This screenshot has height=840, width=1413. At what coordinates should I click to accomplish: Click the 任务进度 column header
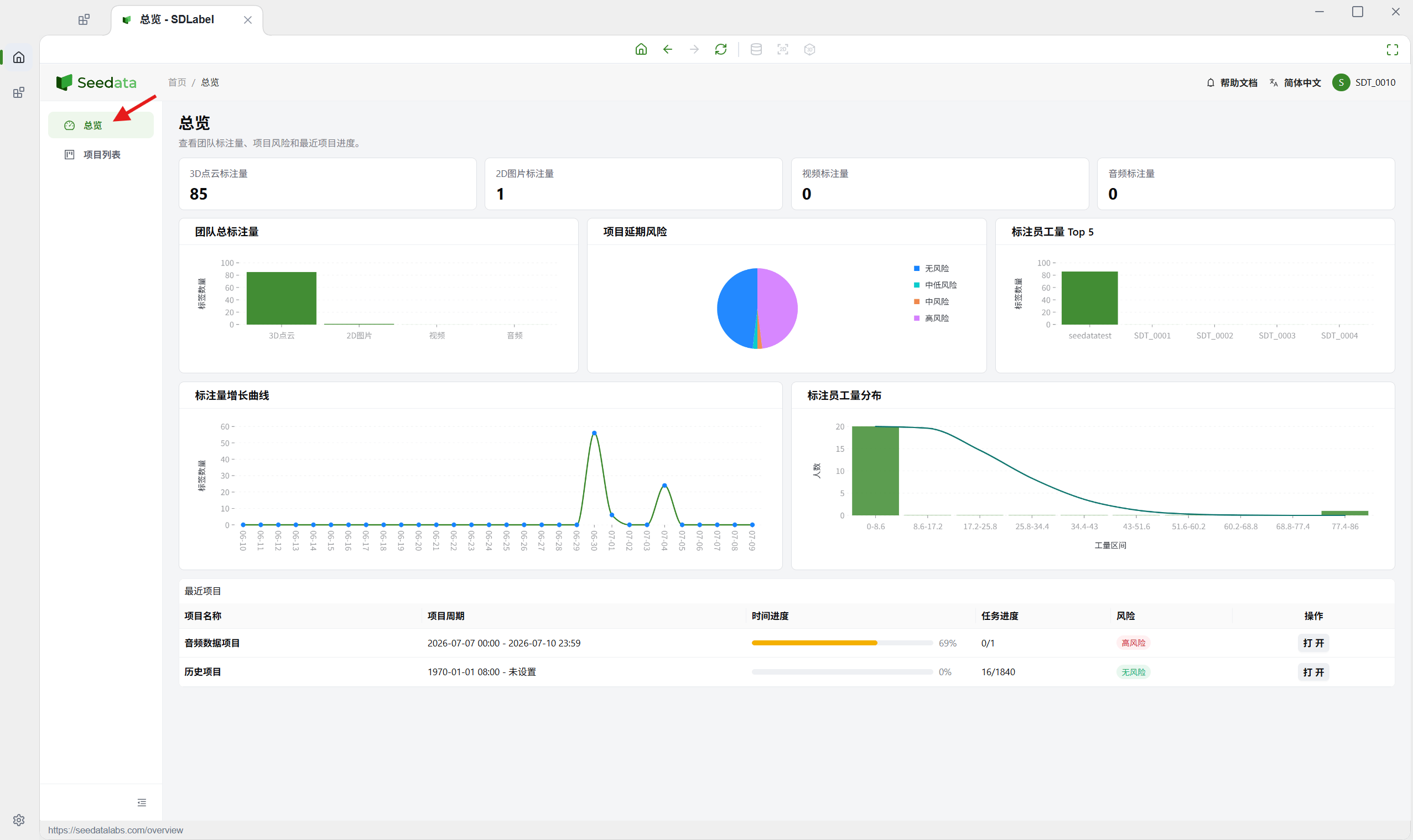pos(1000,616)
